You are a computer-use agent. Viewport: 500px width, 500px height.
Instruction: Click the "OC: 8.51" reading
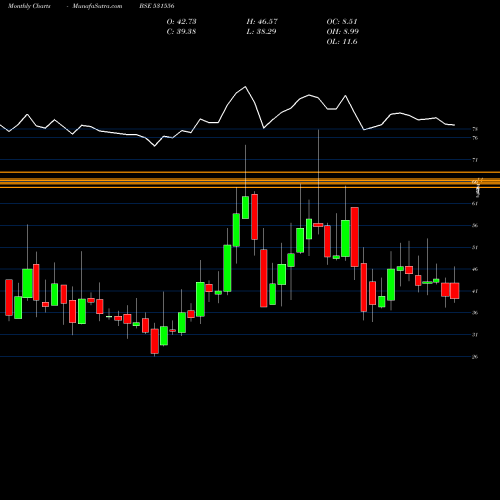pyautogui.click(x=342, y=21)
